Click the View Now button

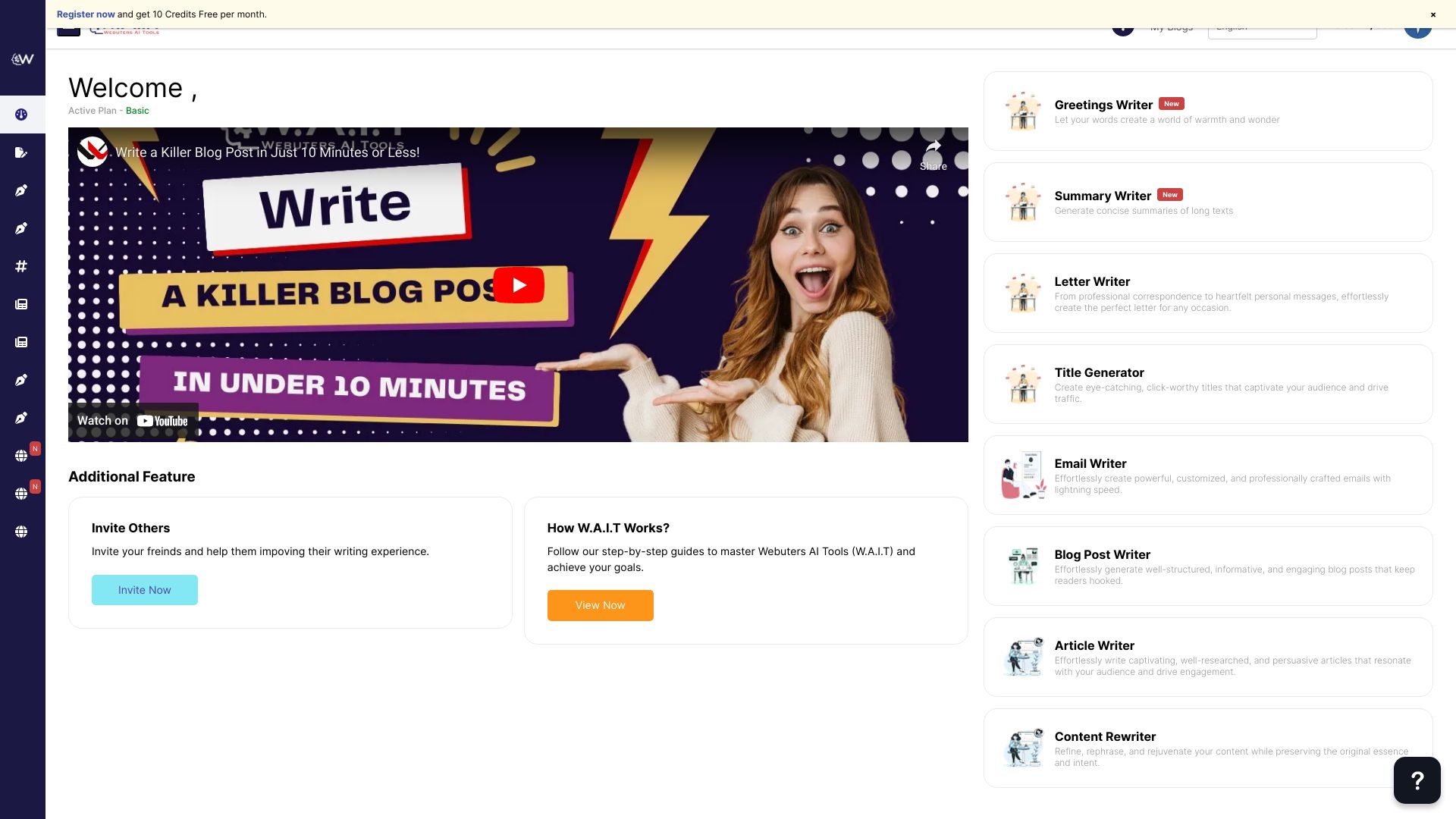click(601, 605)
